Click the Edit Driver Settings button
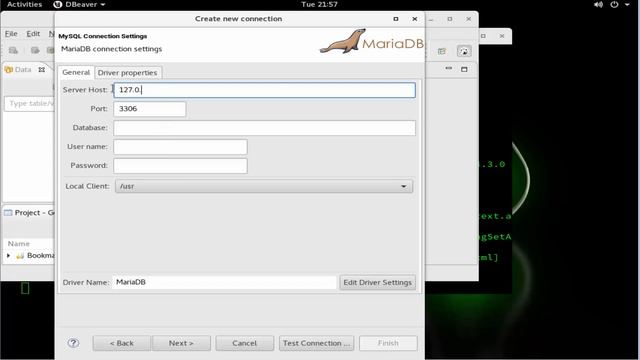The width and height of the screenshot is (640, 360). (x=378, y=282)
